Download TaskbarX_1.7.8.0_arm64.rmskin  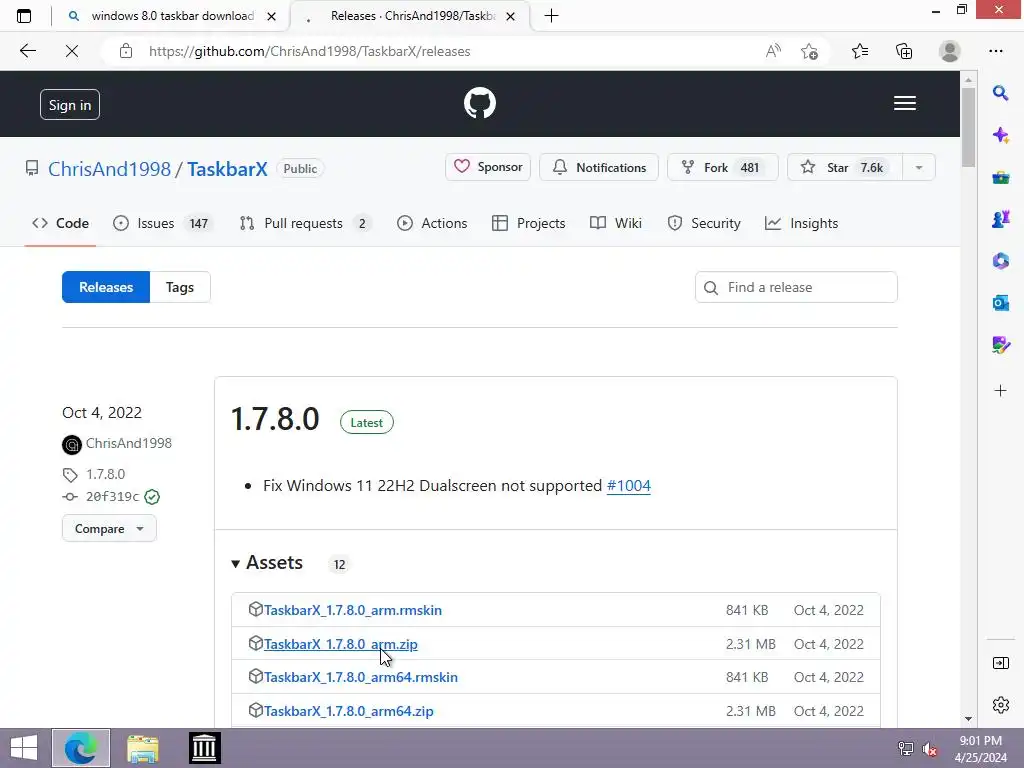click(x=360, y=677)
